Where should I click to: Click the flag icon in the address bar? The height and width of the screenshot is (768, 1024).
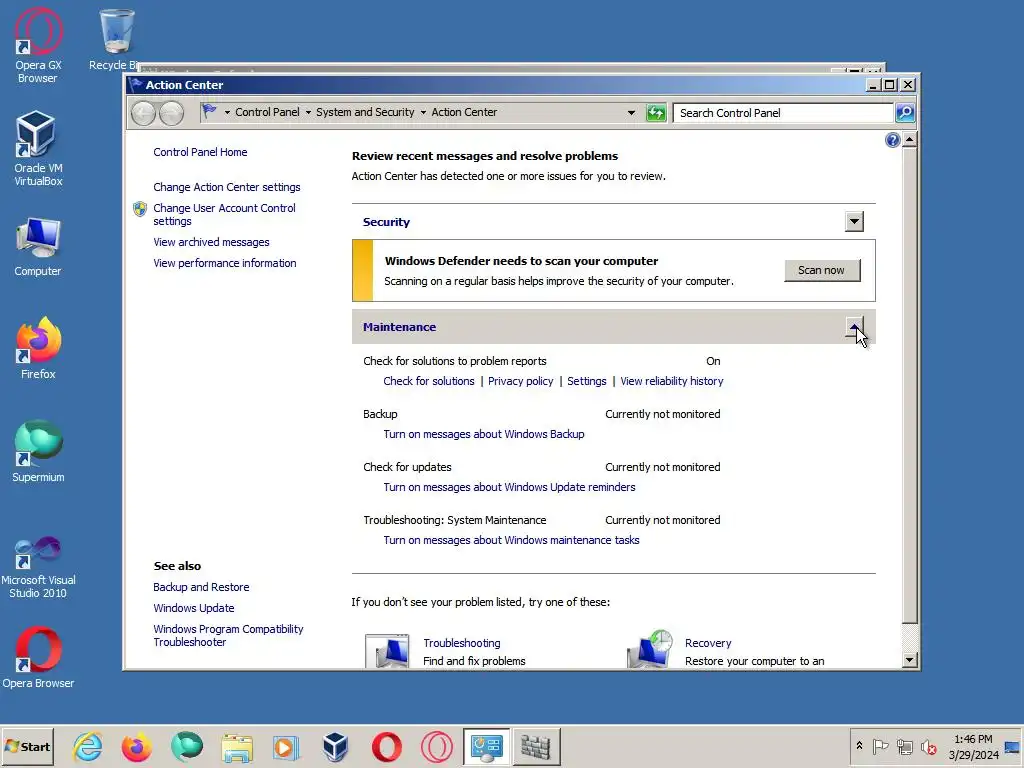point(210,112)
